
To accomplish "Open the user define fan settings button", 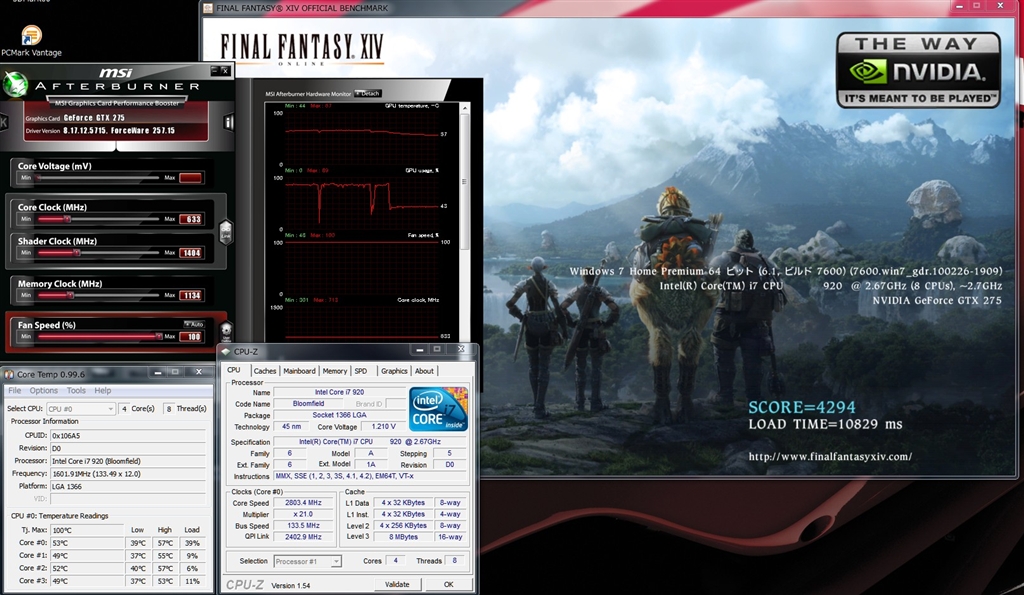I will [x=226, y=331].
